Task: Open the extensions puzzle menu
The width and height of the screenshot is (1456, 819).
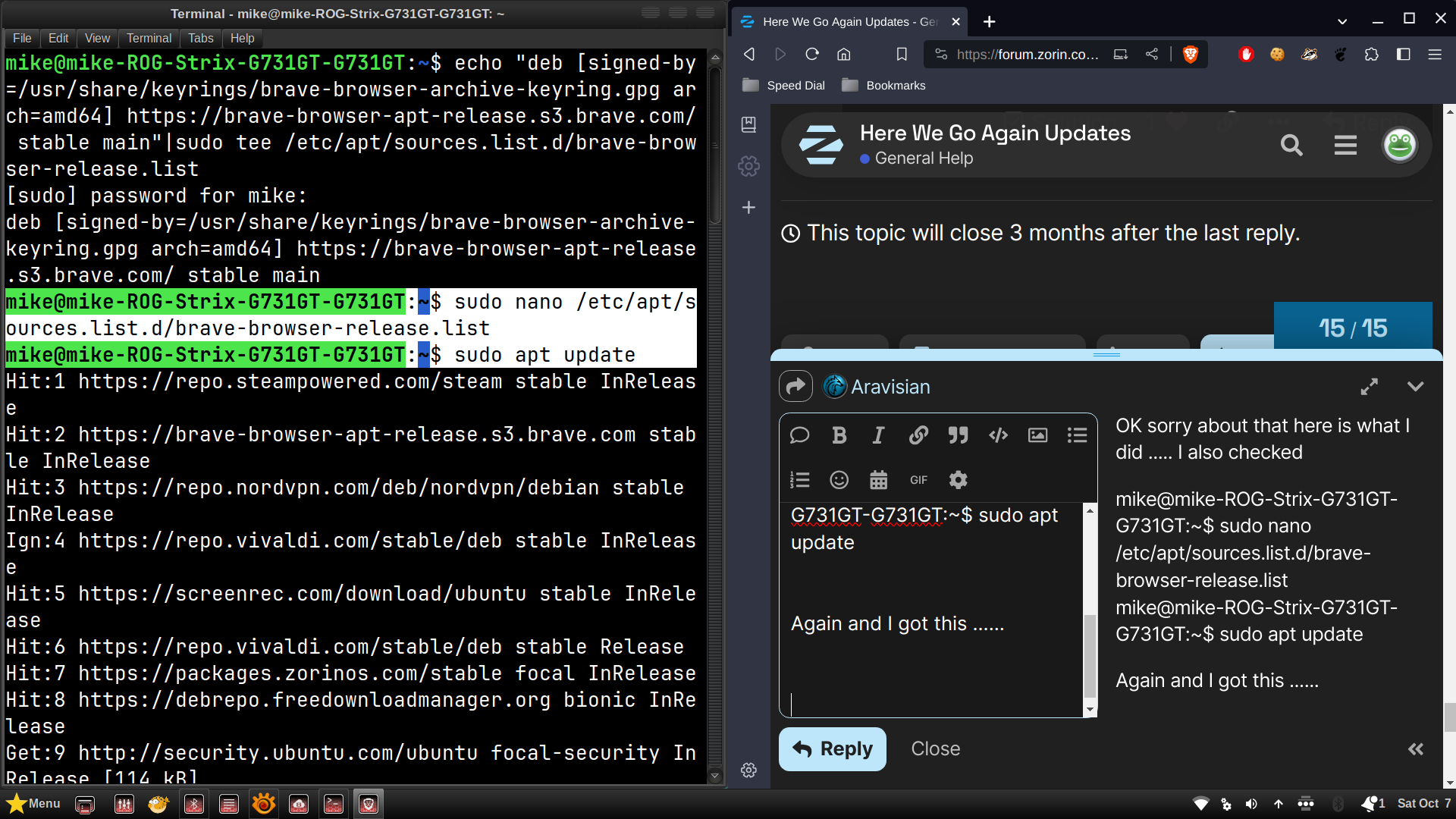Action: tap(1372, 54)
